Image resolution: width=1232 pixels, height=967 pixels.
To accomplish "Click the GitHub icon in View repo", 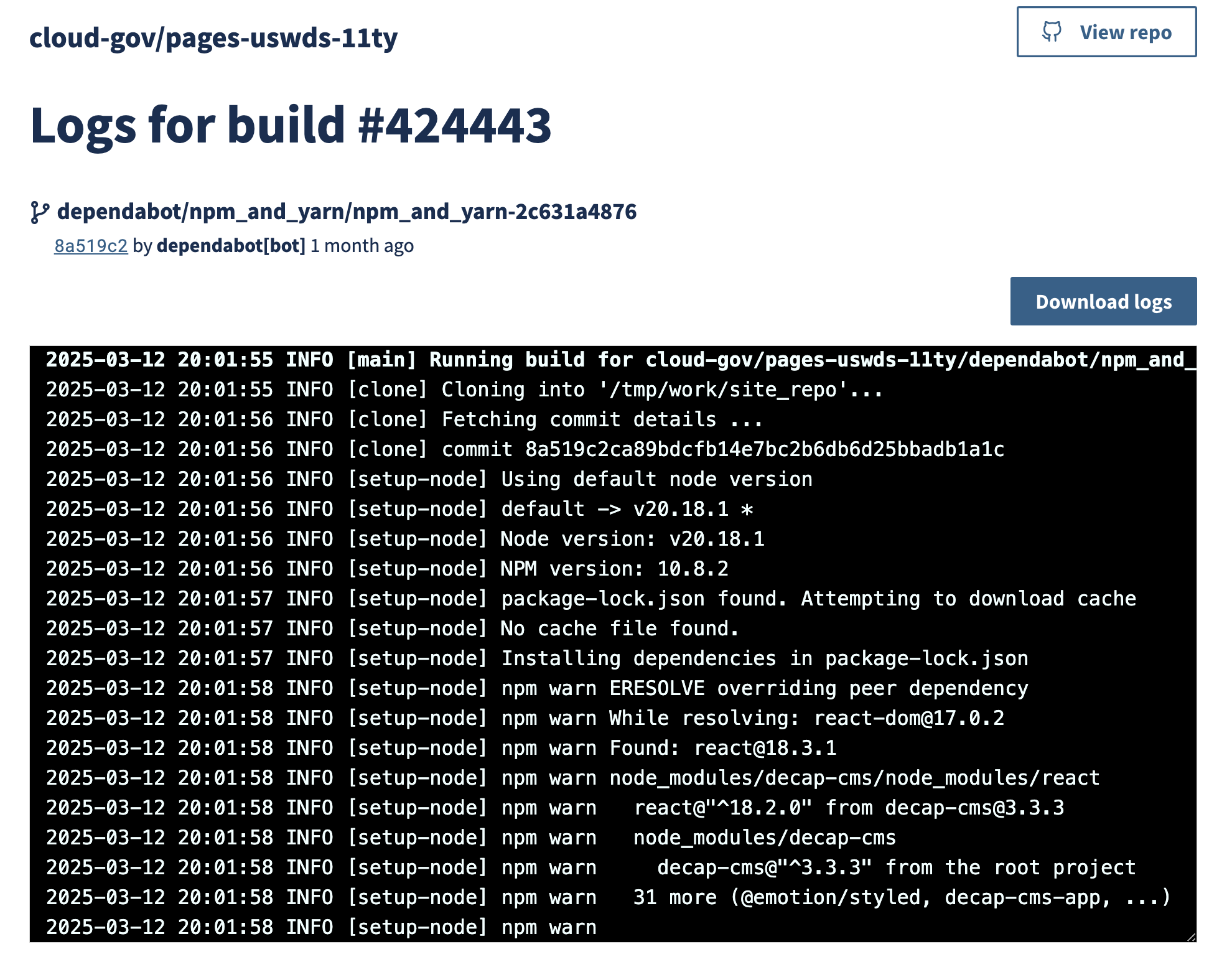I will [x=1052, y=32].
